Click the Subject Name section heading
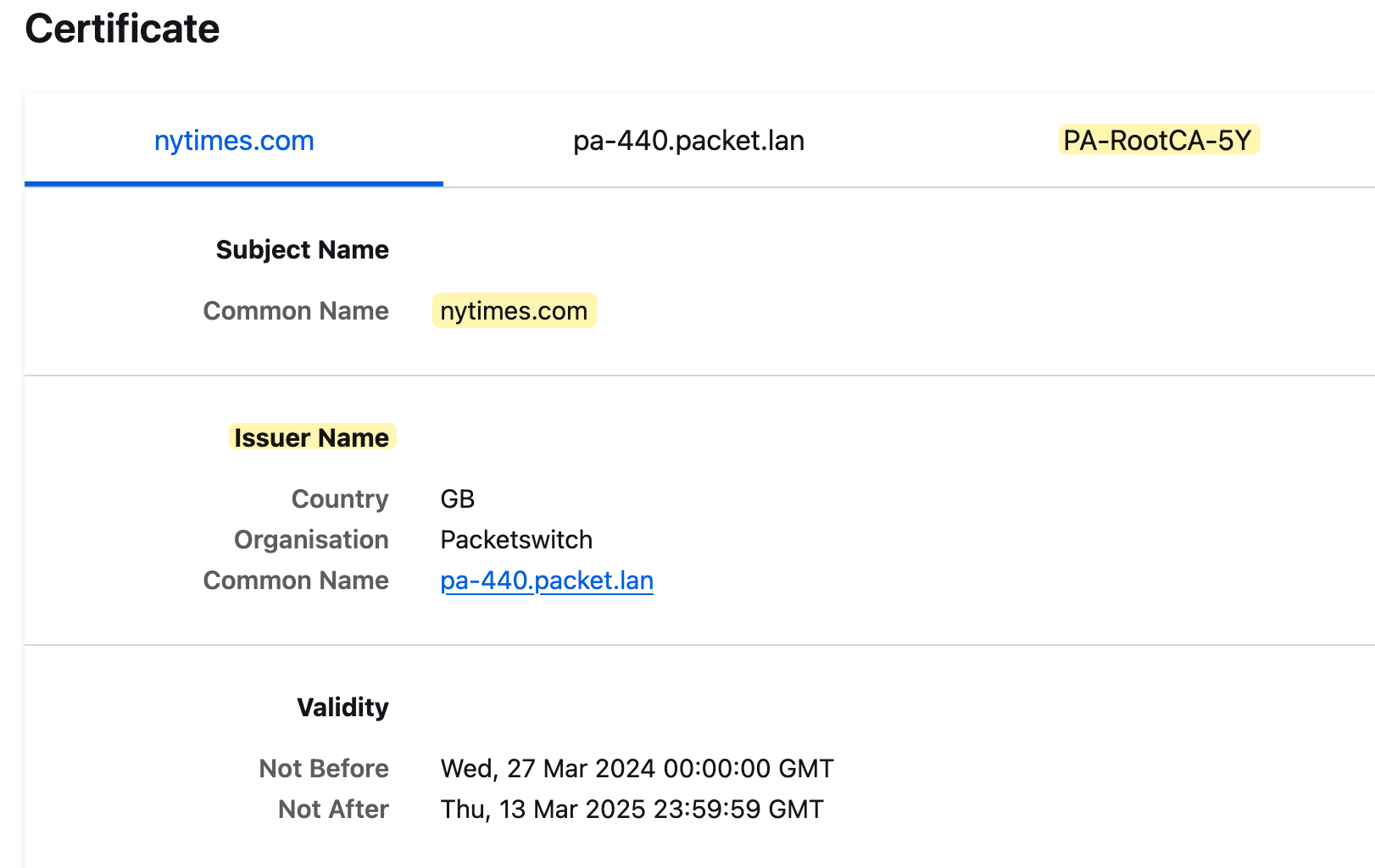The image size is (1375, 868). [x=302, y=249]
